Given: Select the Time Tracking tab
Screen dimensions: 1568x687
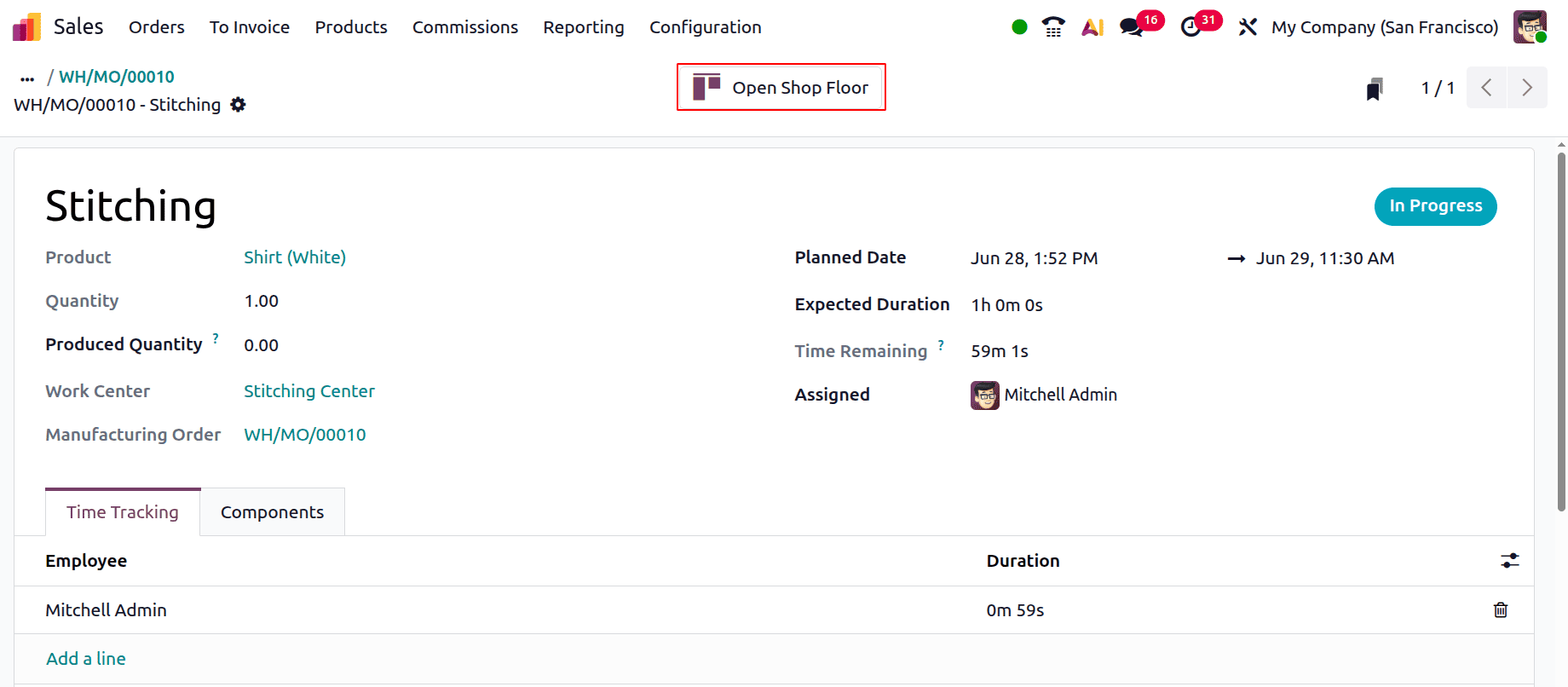Looking at the screenshot, I should 123,512.
